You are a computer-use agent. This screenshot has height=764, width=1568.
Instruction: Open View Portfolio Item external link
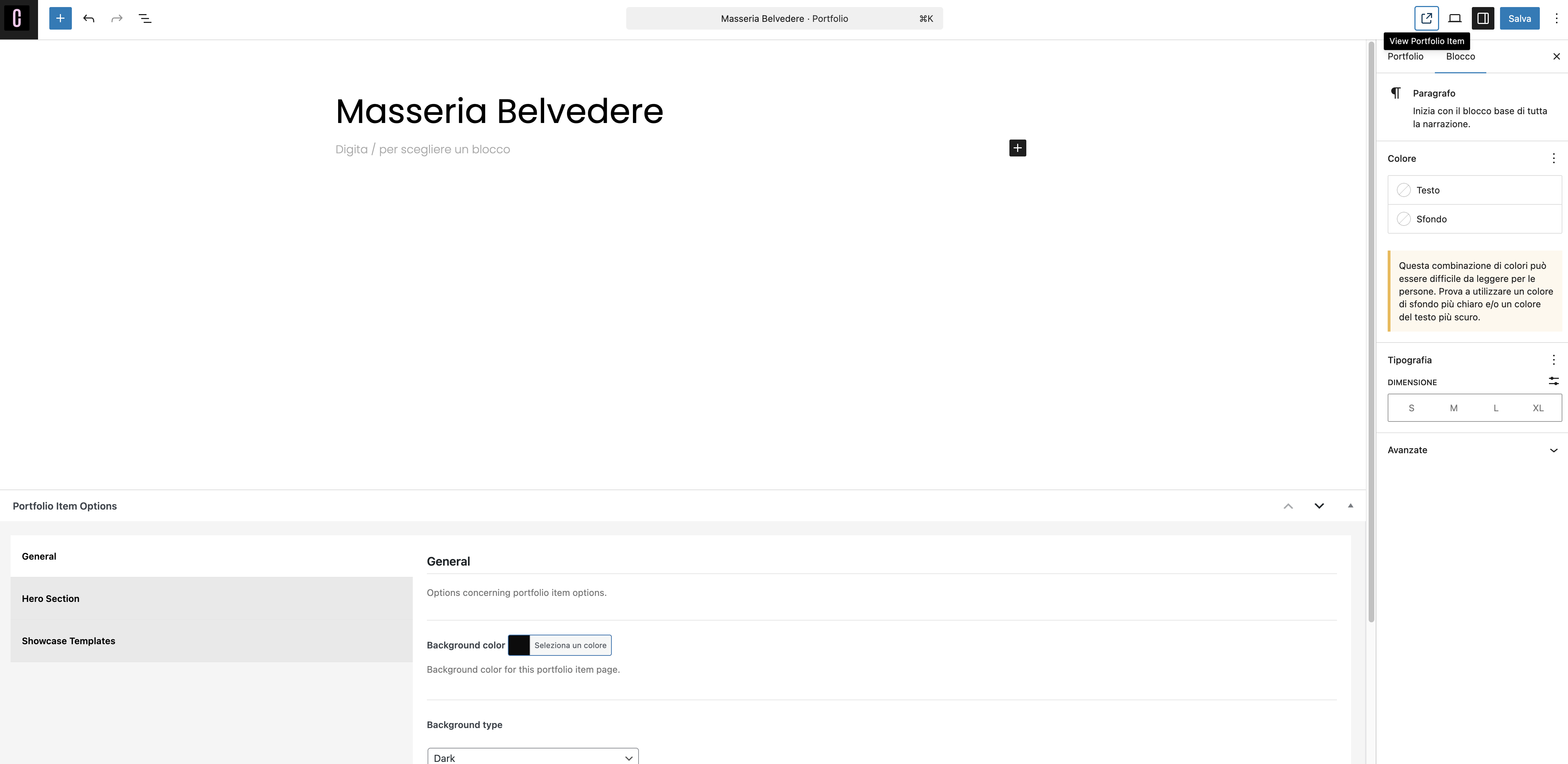[1426, 18]
